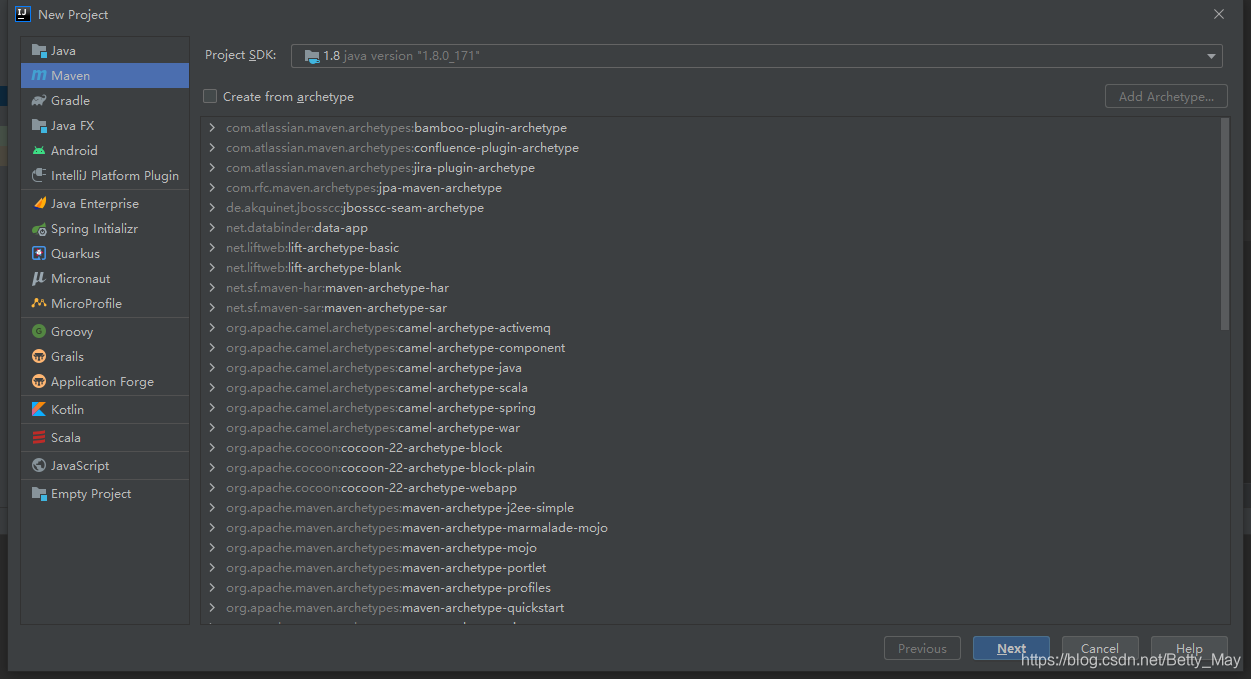The image size is (1251, 679).
Task: Choose Gradle project type label
Action: coord(70,101)
